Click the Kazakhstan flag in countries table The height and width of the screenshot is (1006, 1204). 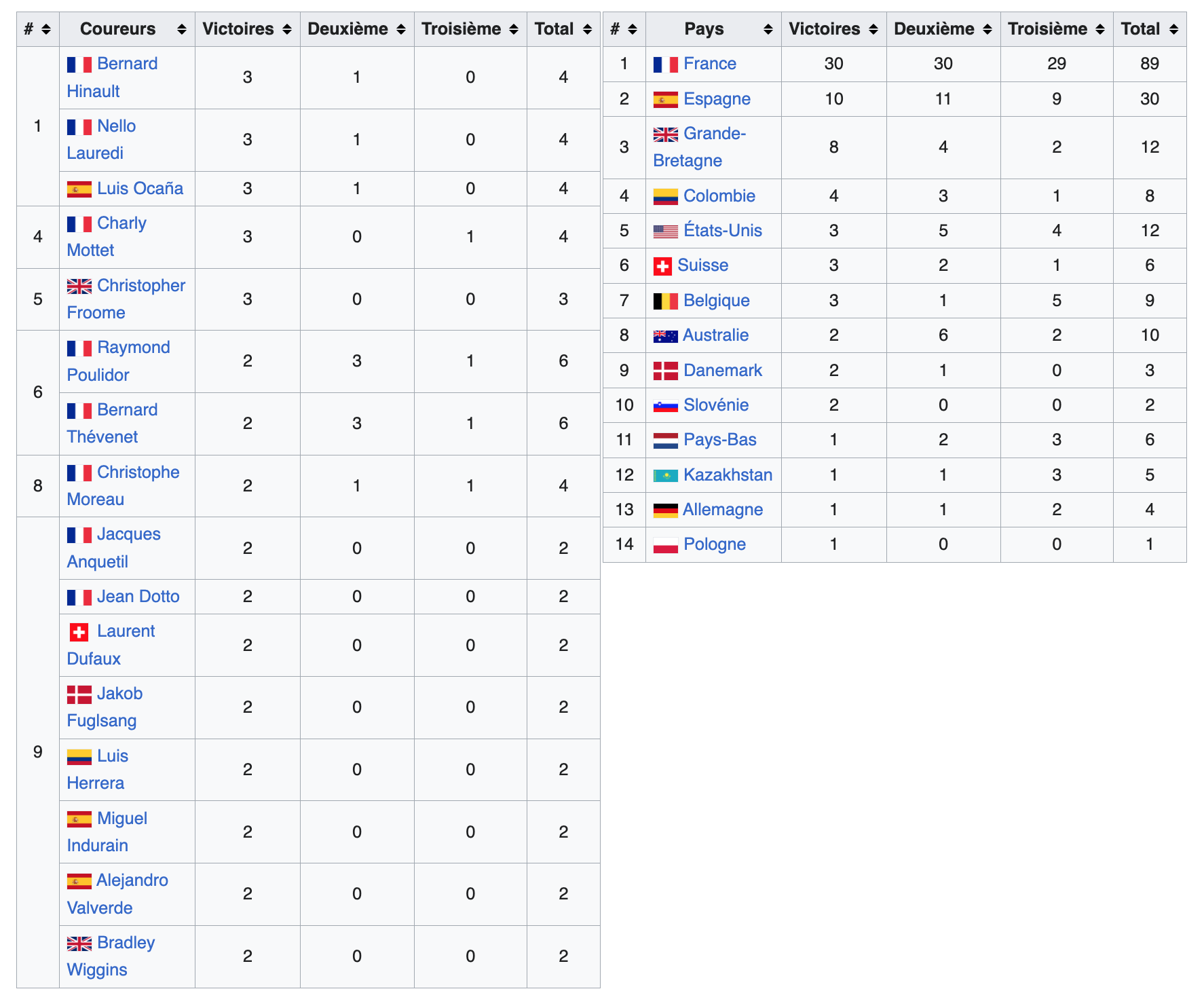click(x=665, y=476)
